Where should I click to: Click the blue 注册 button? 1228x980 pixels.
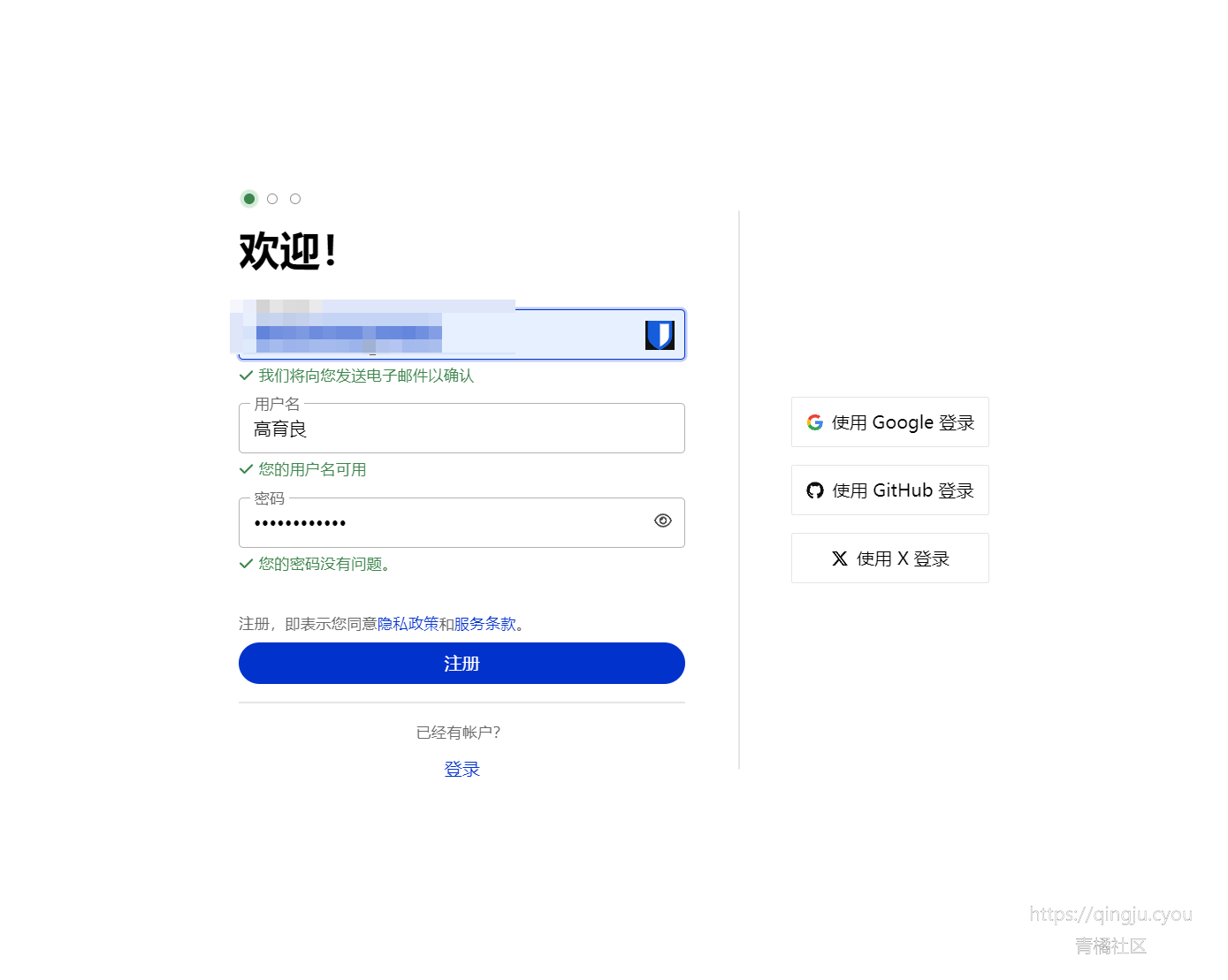point(461,663)
